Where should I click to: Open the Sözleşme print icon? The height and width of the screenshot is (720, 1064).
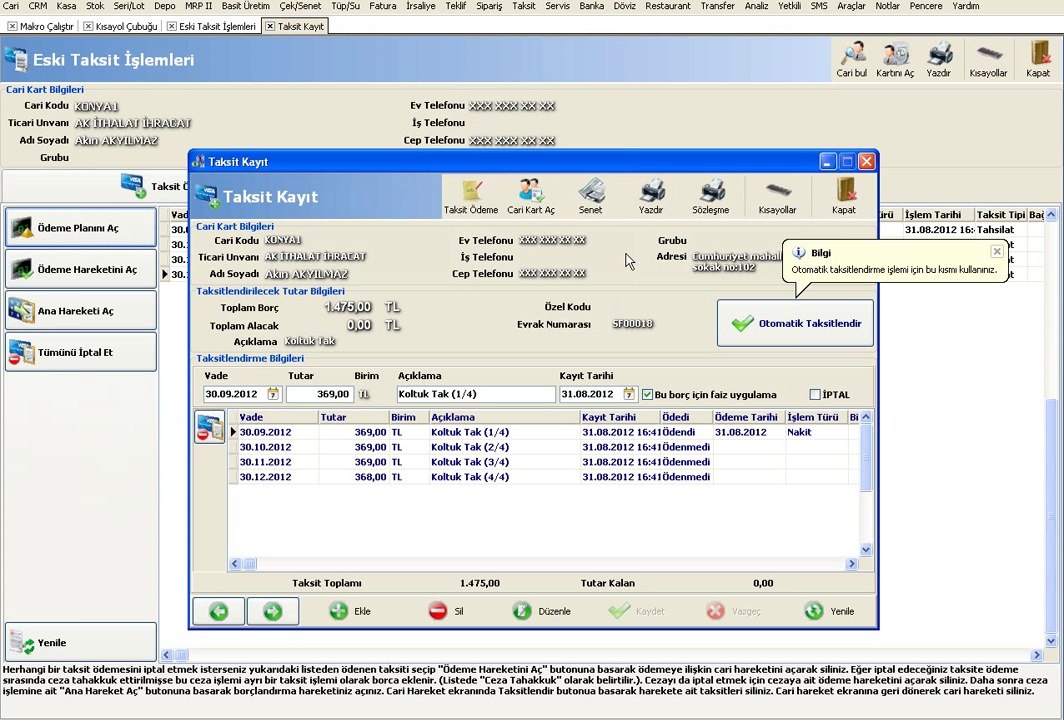coord(711,197)
